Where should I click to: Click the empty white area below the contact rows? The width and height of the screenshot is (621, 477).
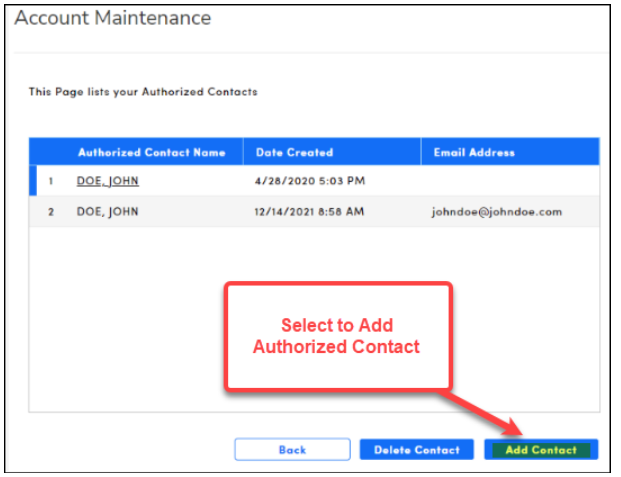(x=130, y=320)
